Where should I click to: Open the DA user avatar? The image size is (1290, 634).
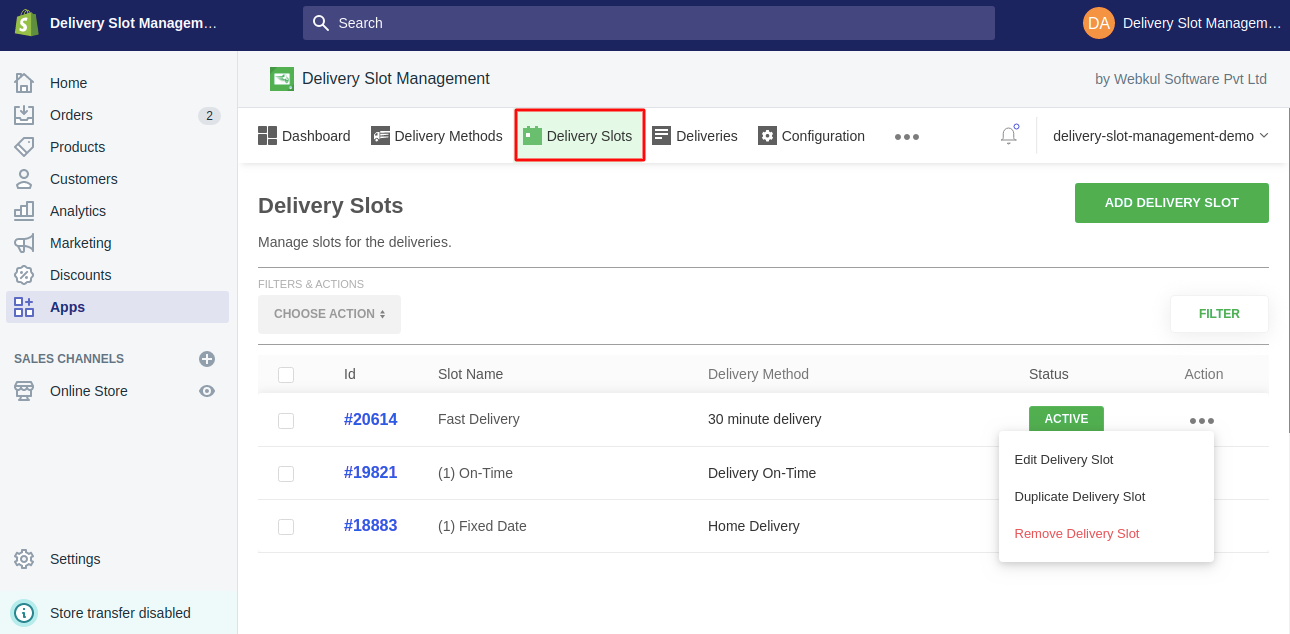1099,23
